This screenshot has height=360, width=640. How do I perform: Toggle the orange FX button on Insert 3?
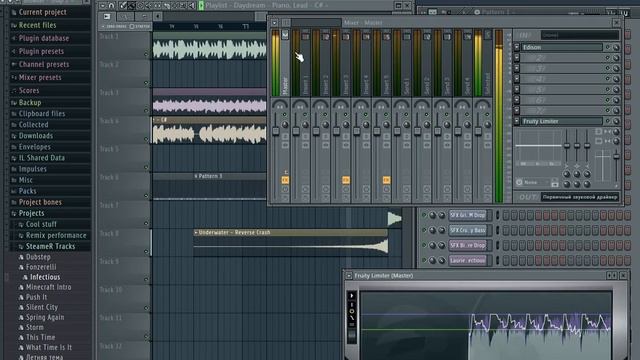[346, 180]
